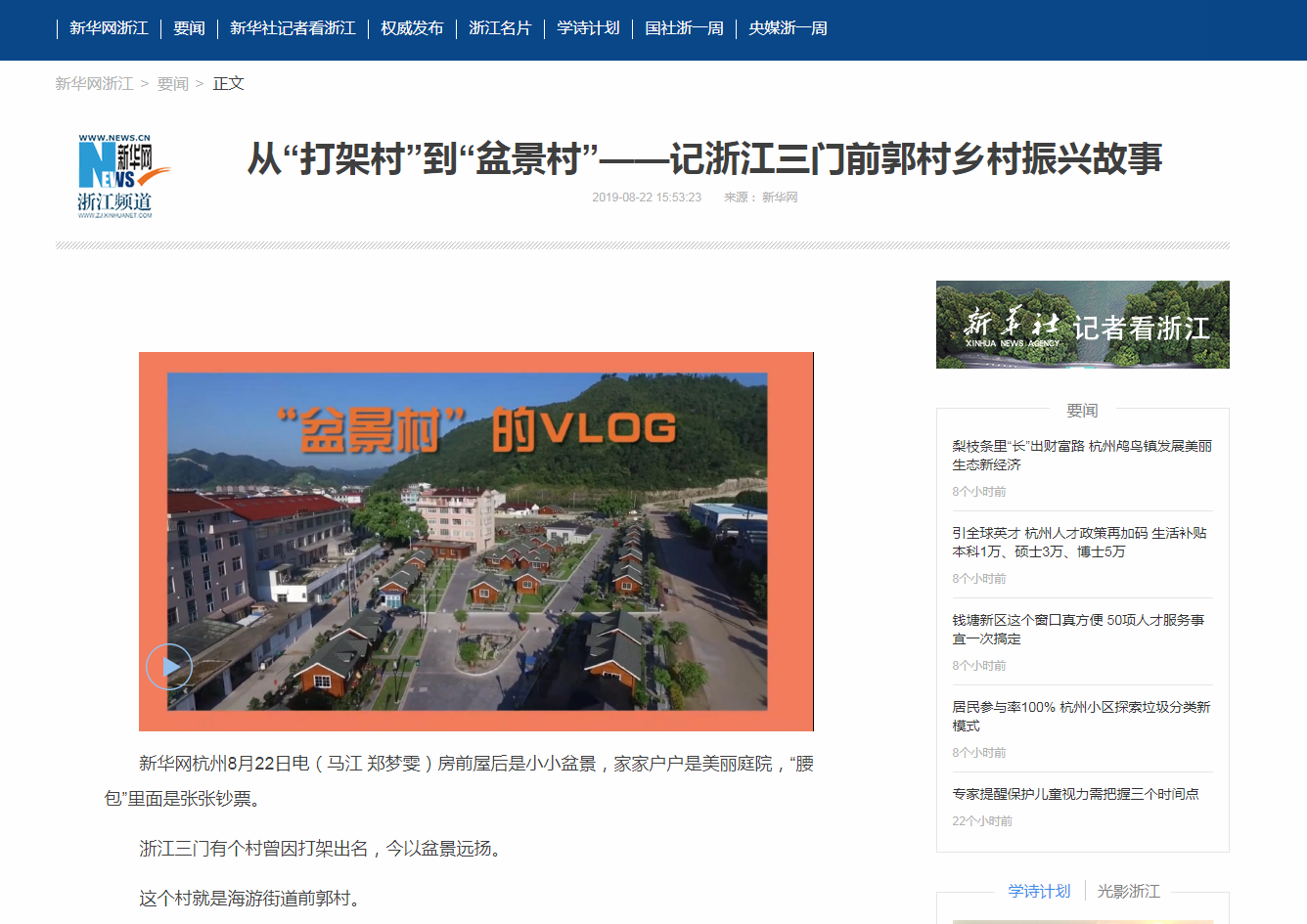
Task: Open 央媒浙一周 navigation item
Action: [788, 28]
